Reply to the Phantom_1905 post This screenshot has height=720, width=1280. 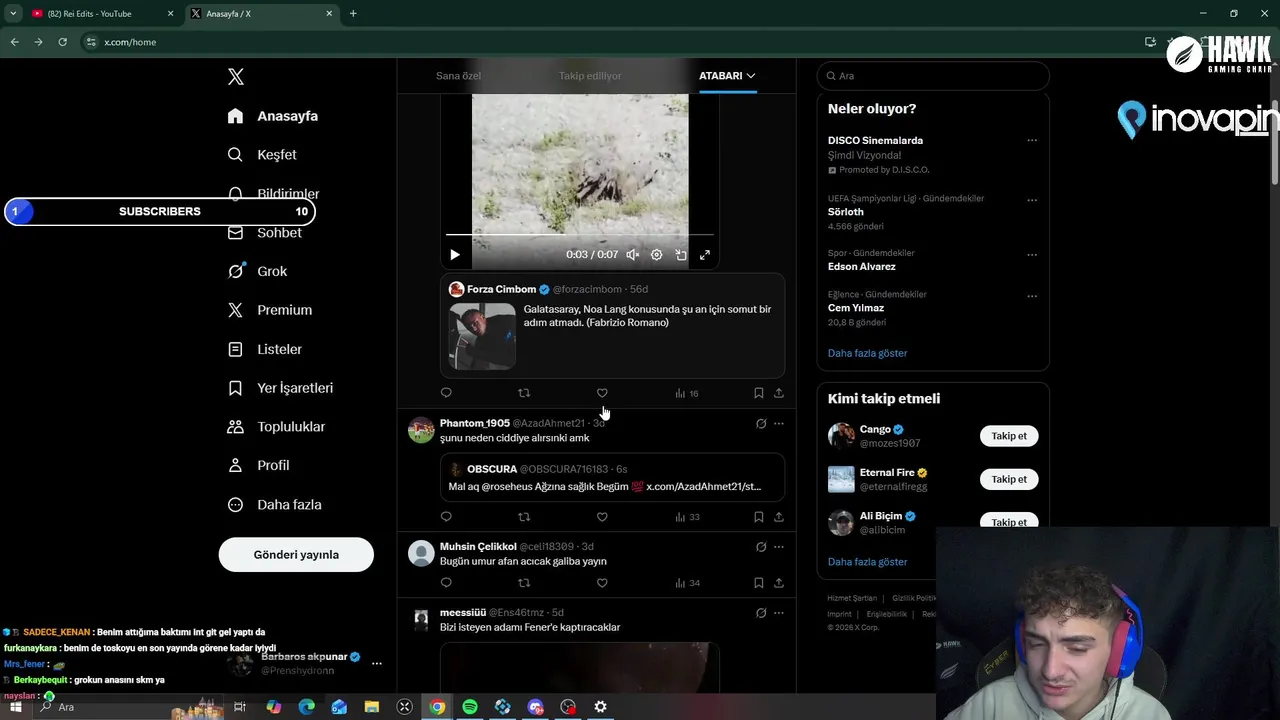[x=446, y=517]
